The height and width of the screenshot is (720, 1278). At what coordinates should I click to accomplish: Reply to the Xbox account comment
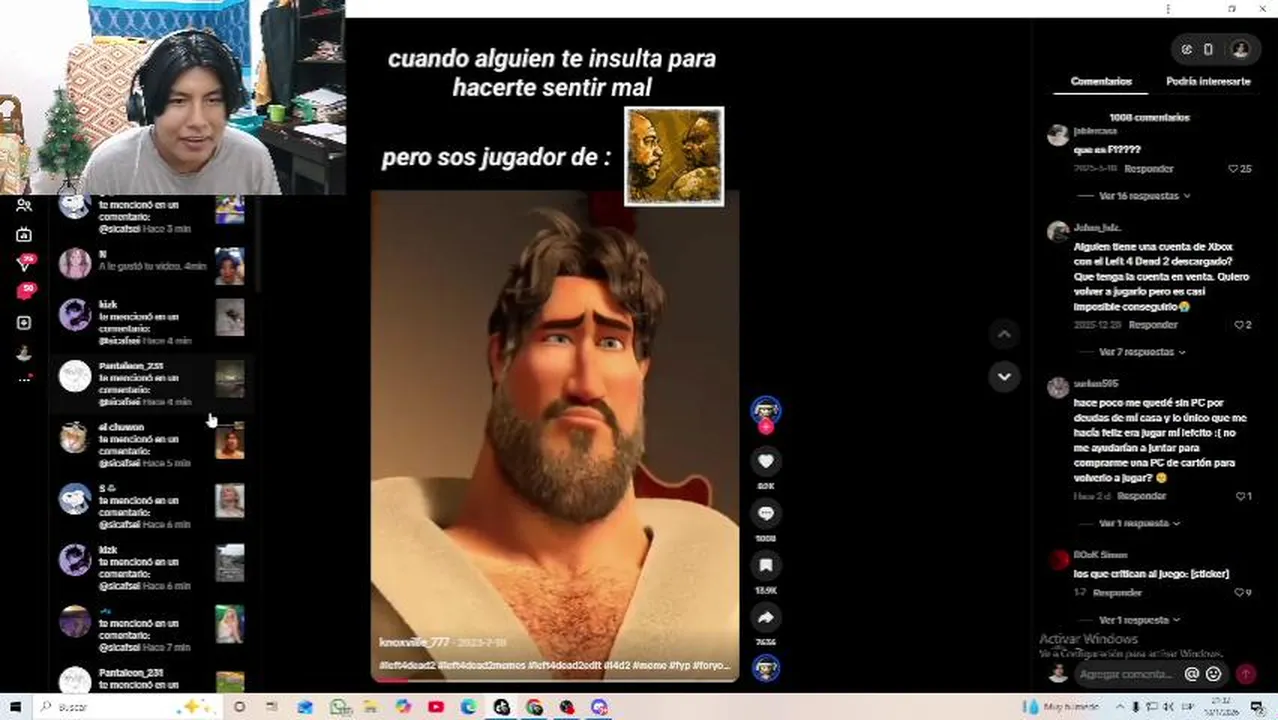[x=1153, y=325]
